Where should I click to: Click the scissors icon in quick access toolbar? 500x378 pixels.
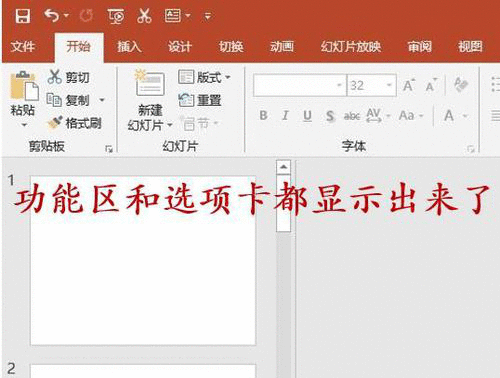[144, 16]
